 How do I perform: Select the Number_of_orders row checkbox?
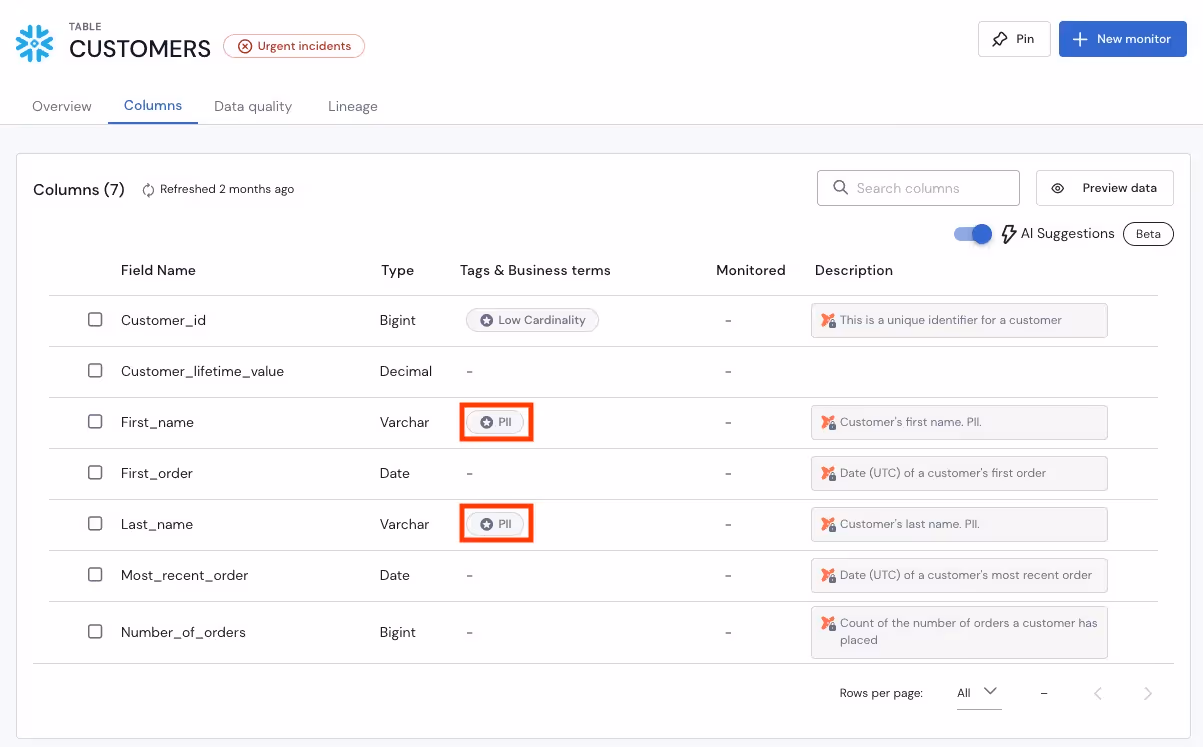point(95,632)
